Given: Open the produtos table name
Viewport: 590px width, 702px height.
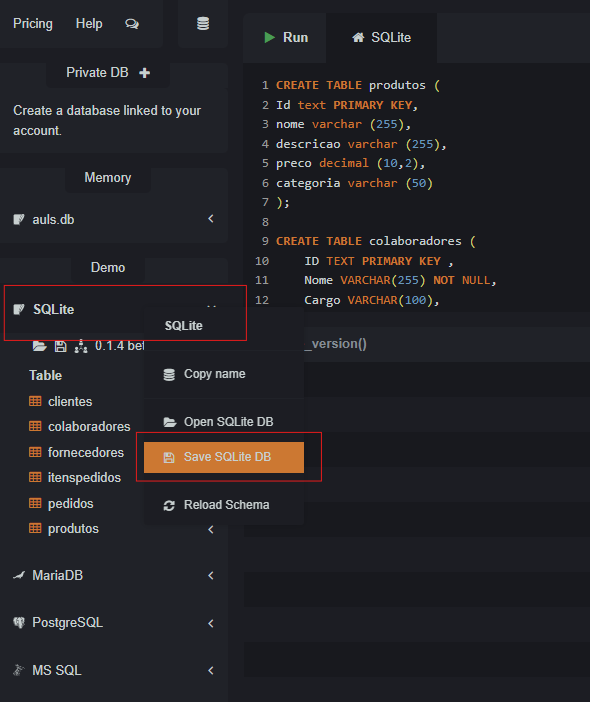Looking at the screenshot, I should (x=73, y=529).
